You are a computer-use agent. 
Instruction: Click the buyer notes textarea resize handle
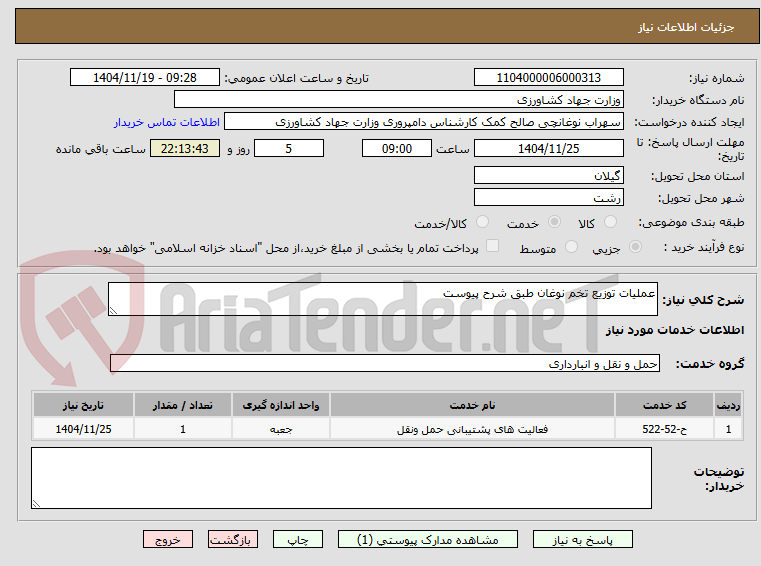click(36, 504)
